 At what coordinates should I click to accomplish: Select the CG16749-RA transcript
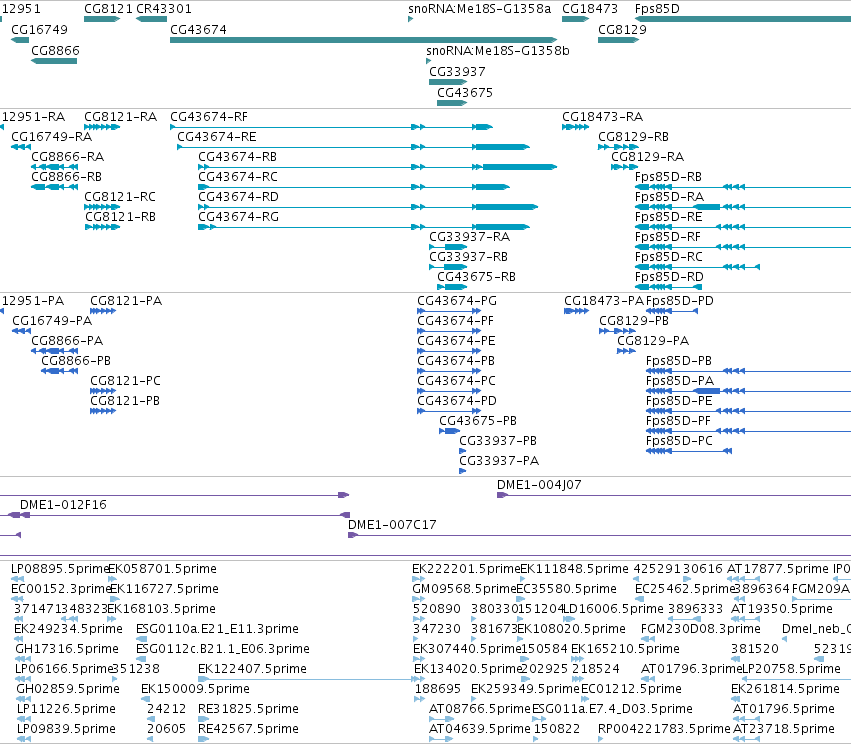tap(21, 147)
